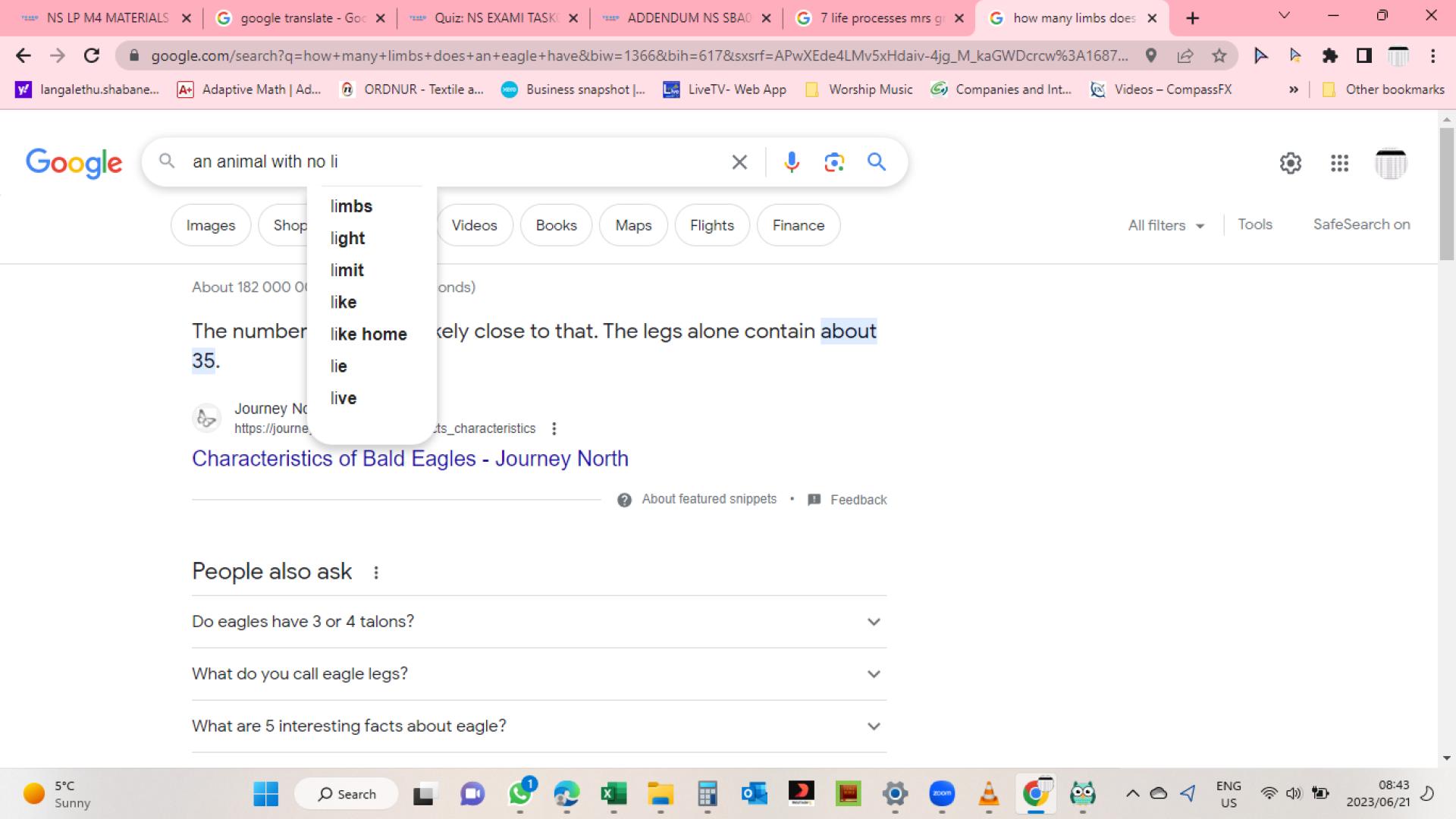Filter results by Maps

click(633, 225)
